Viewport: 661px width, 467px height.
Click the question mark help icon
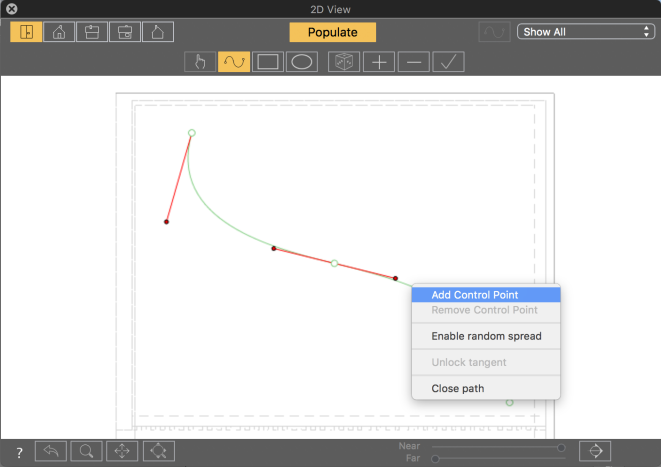[x=19, y=453]
